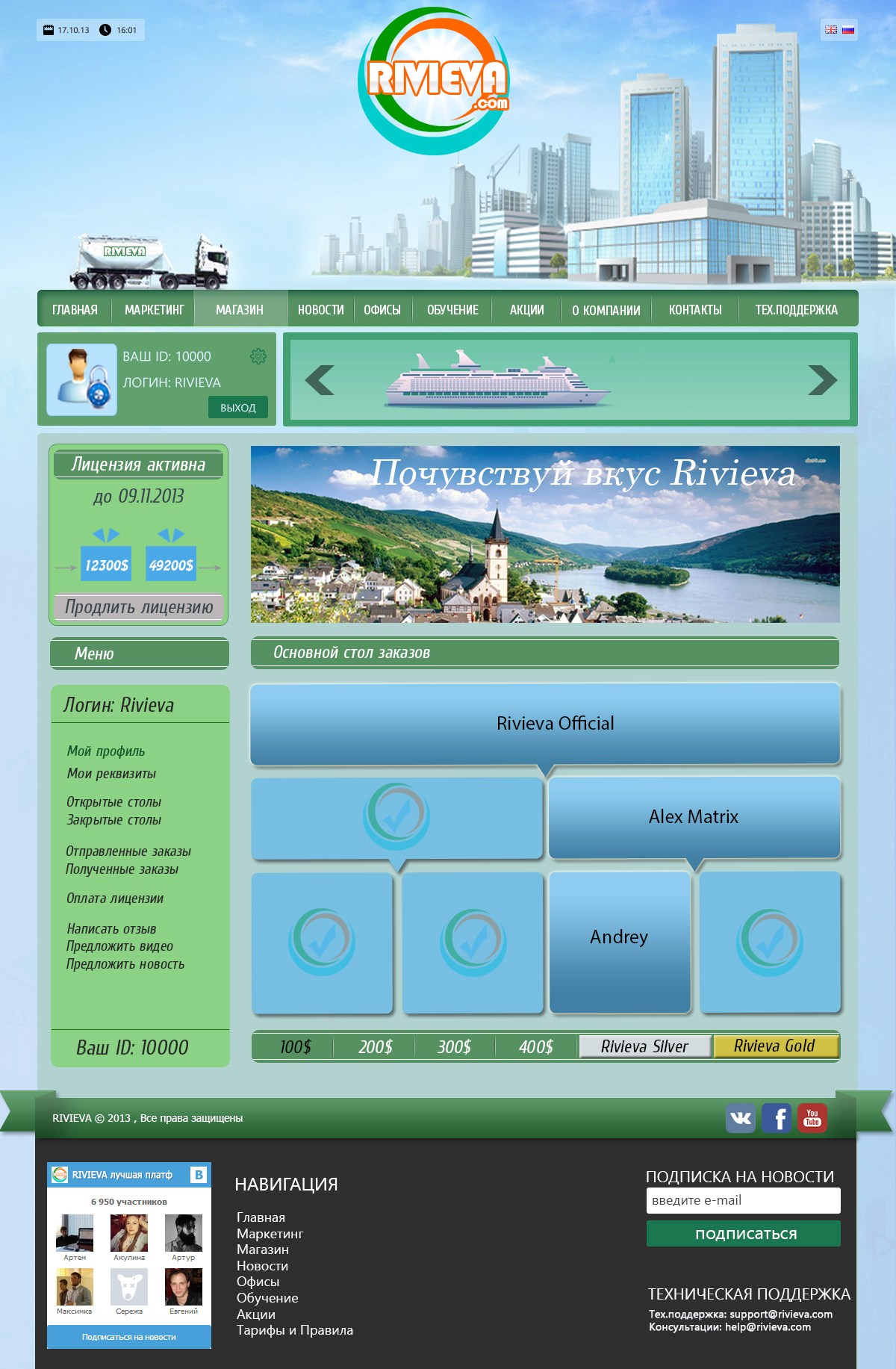
Task: Click the Rivieva Official table cell
Action: [x=546, y=723]
